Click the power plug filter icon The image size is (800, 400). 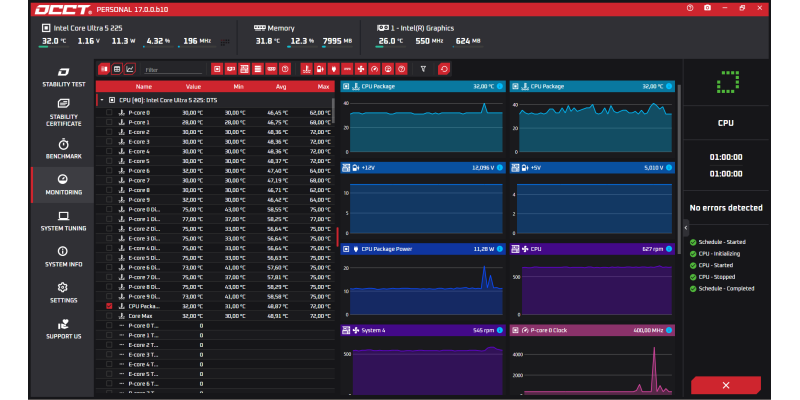pos(333,68)
